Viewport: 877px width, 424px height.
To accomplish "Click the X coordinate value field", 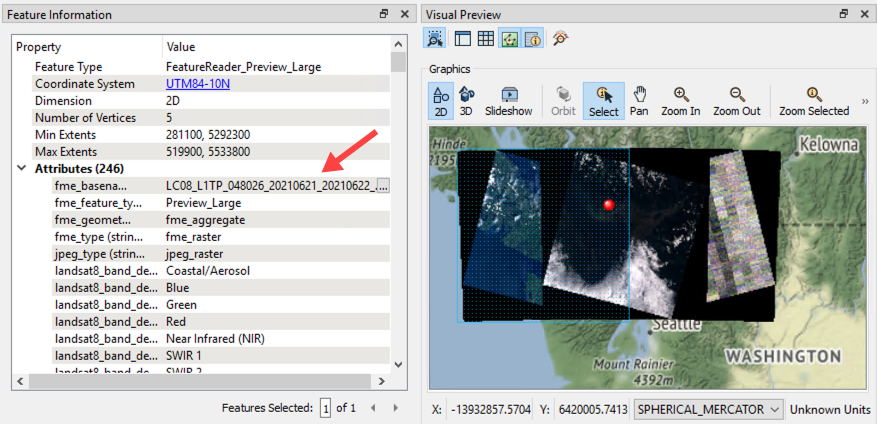I will click(x=489, y=409).
